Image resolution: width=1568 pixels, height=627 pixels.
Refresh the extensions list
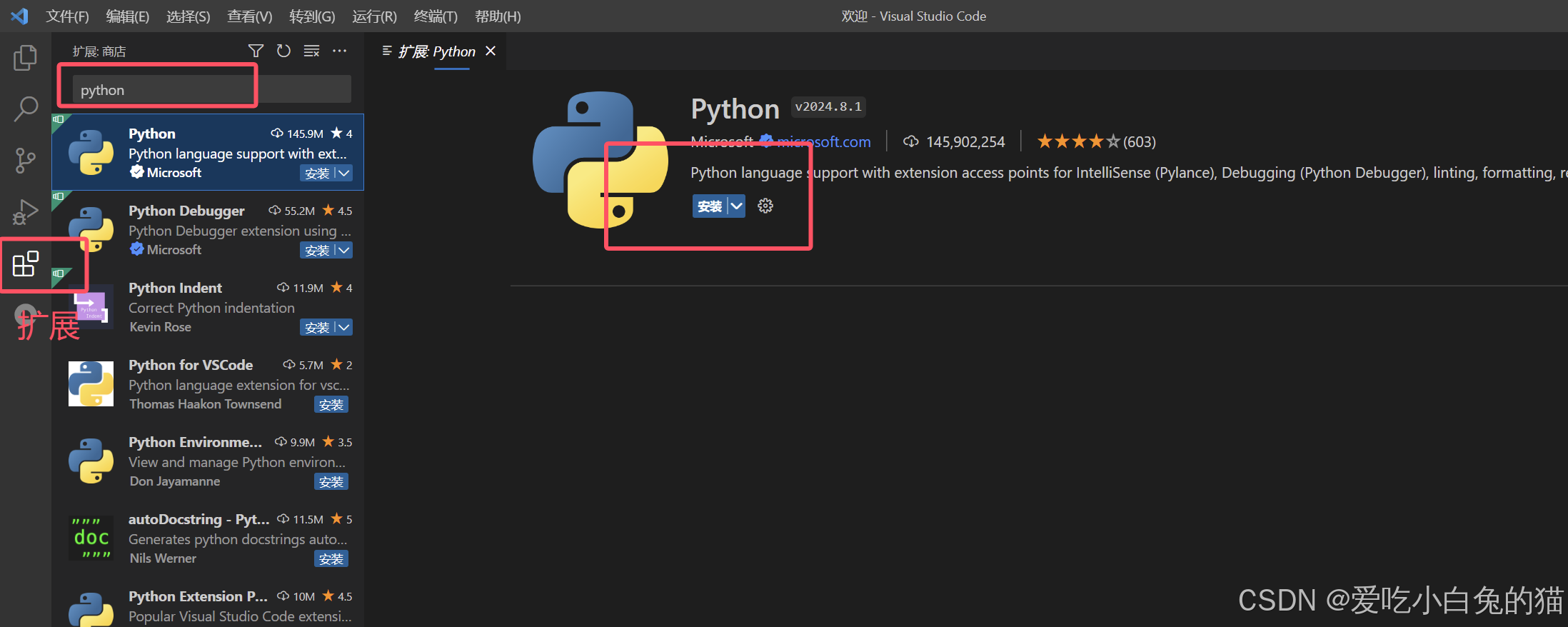[x=283, y=51]
